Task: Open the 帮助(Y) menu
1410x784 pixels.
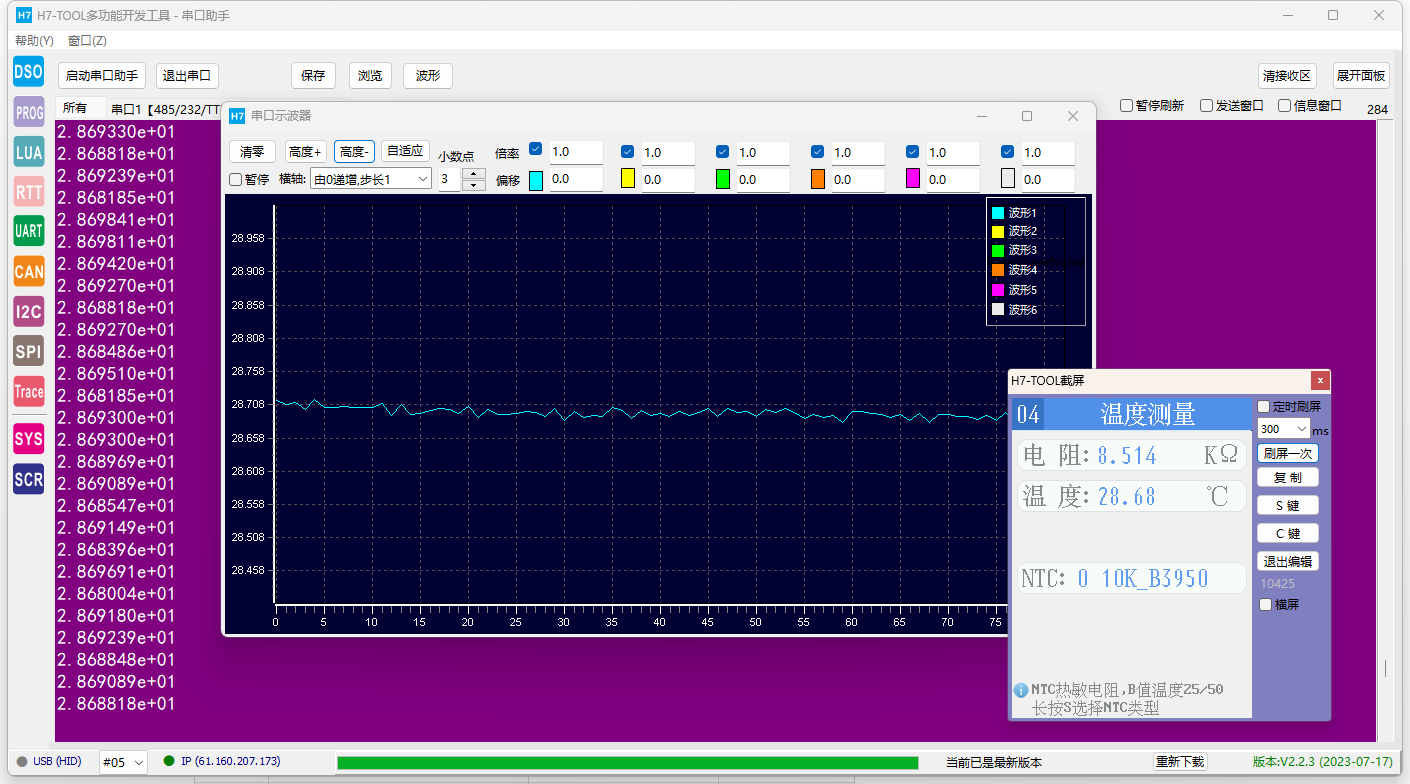Action: pos(34,41)
